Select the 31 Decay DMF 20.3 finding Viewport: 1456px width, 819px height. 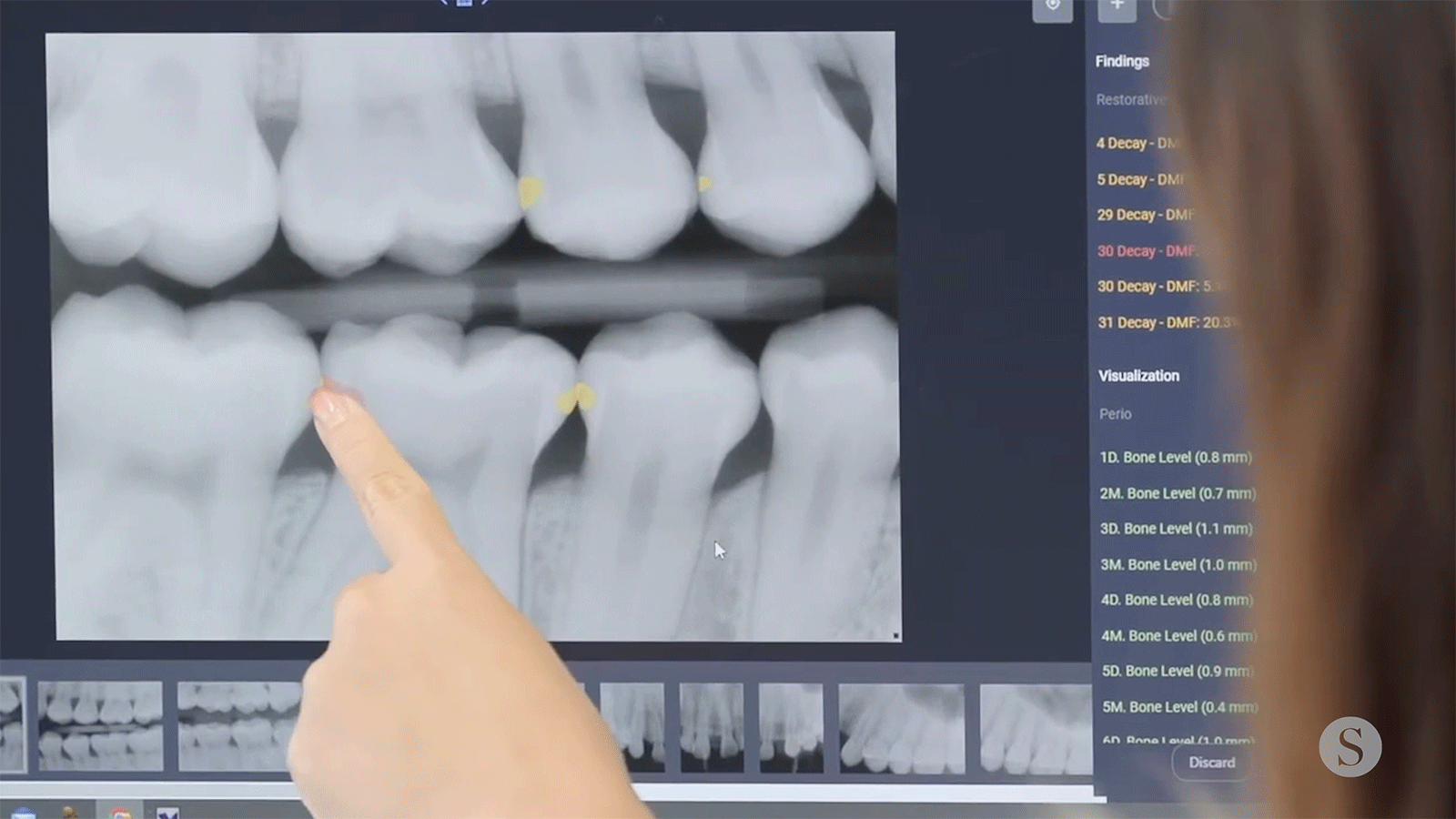[1168, 322]
